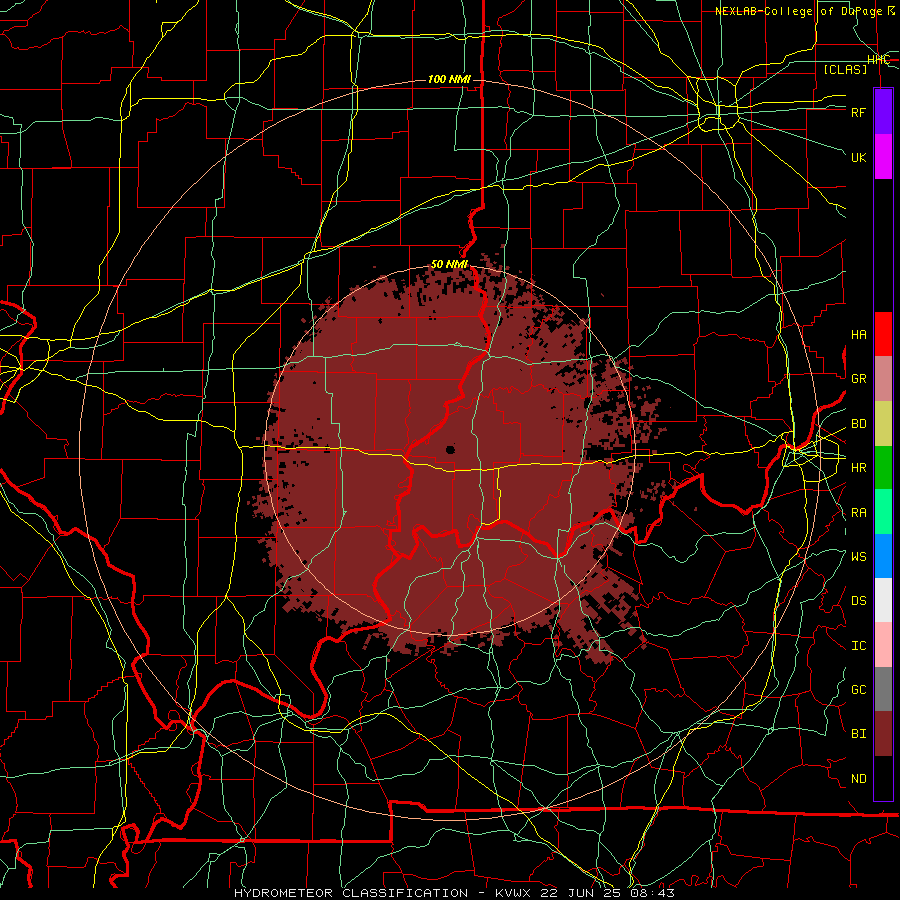This screenshot has height=900, width=900.
Task: Click the IC light pink legend swatch
Action: [883, 645]
